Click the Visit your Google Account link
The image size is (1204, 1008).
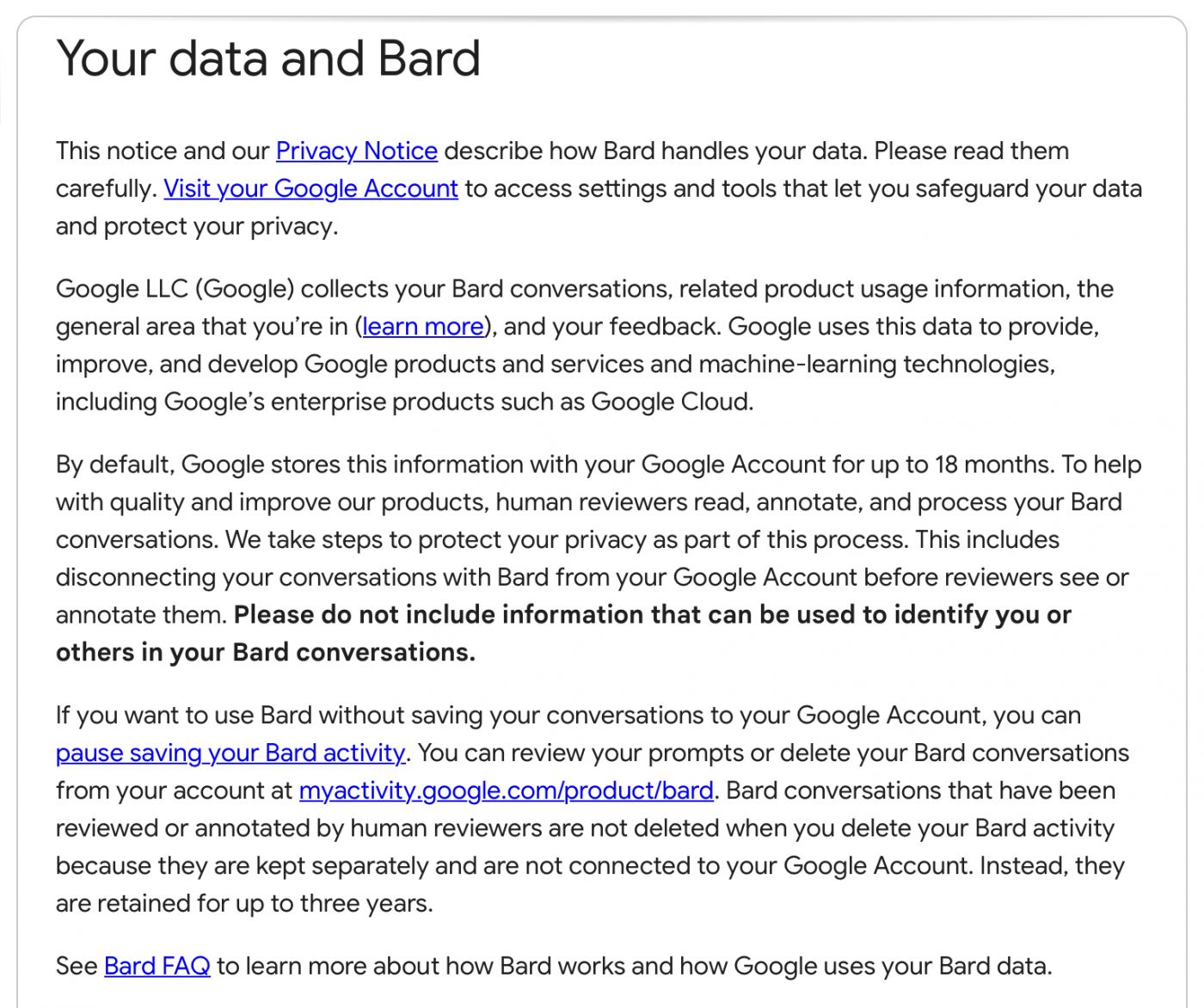point(310,189)
